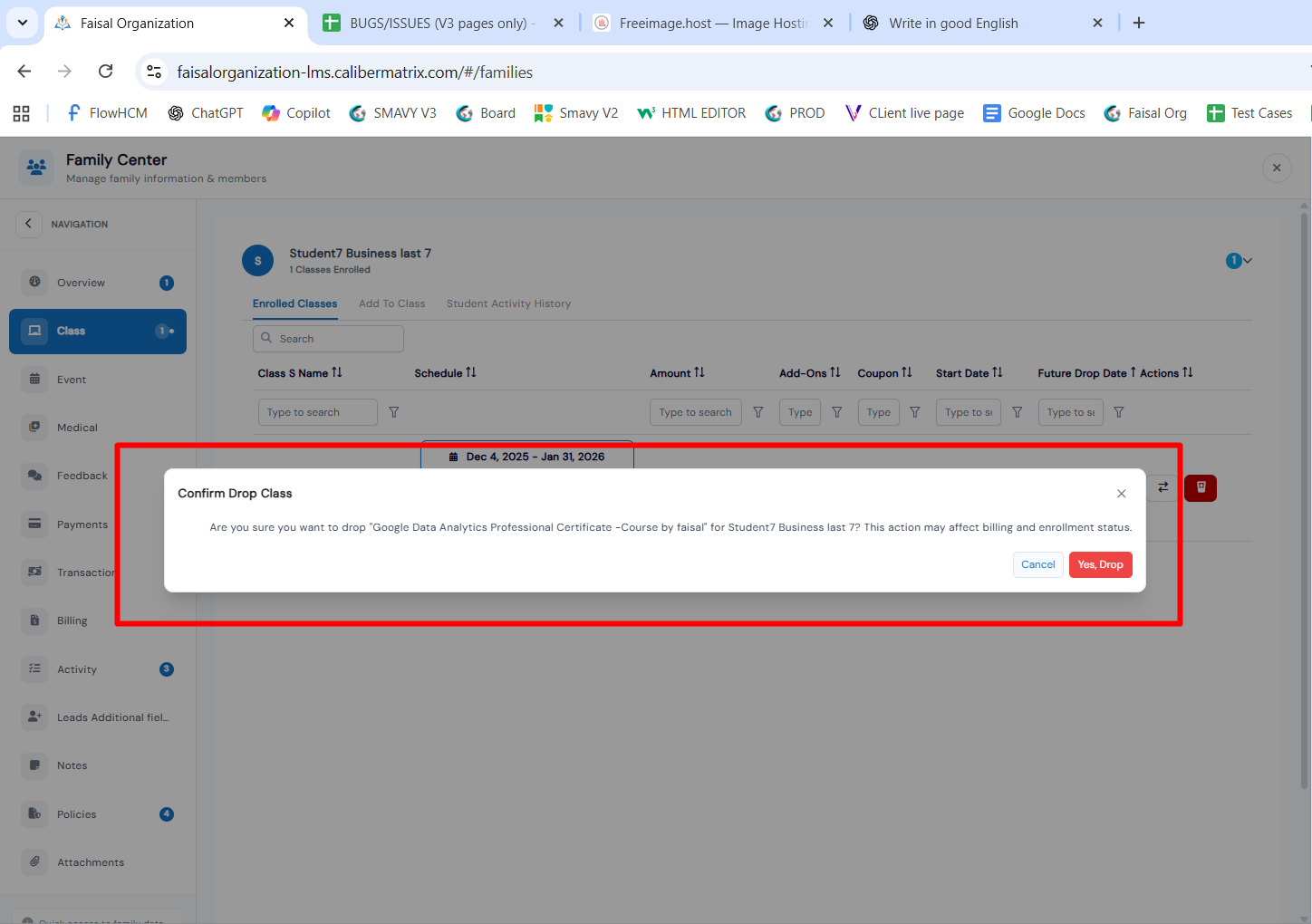
Task: Confirm with the Yes, Drop button
Action: 1100,564
